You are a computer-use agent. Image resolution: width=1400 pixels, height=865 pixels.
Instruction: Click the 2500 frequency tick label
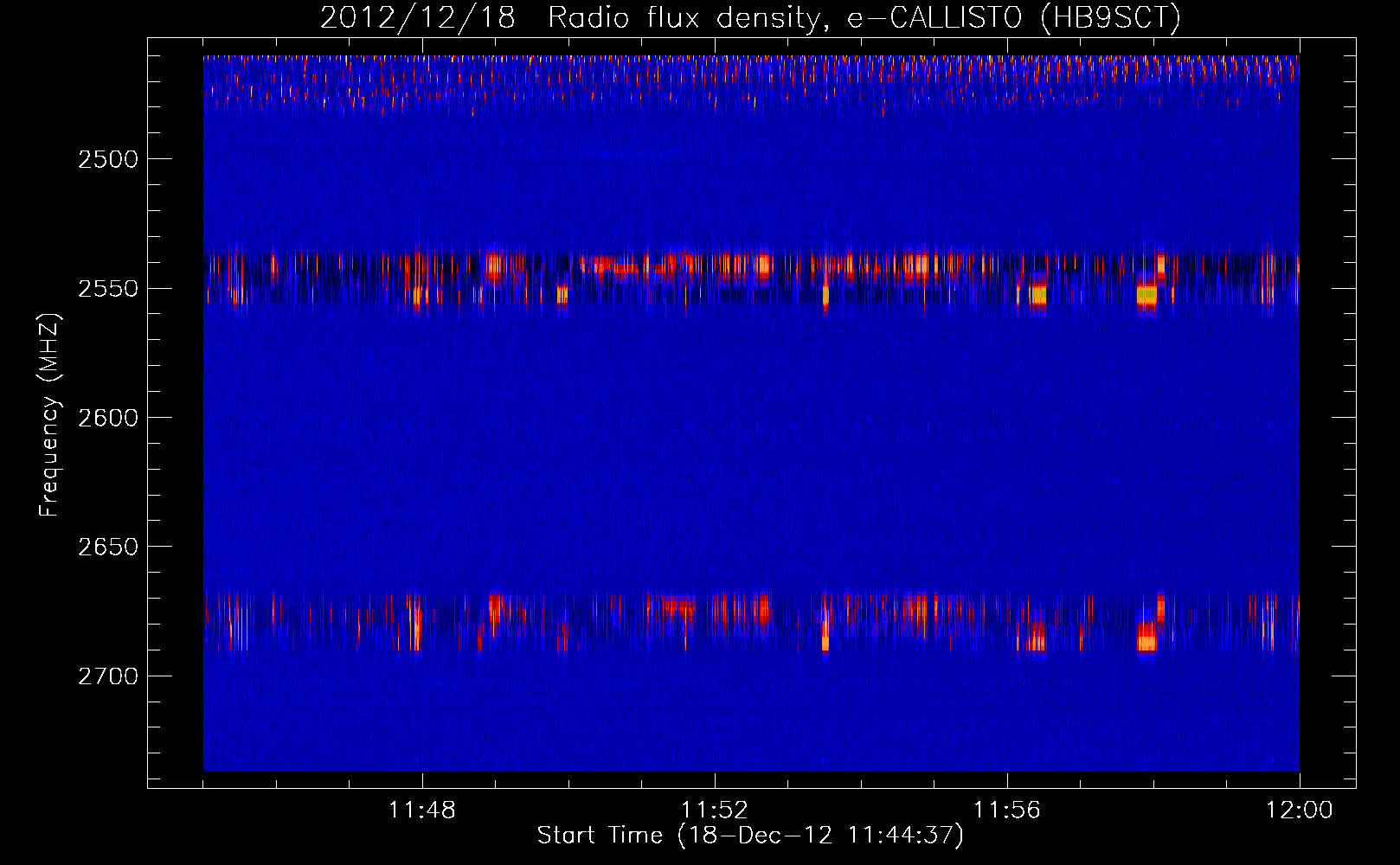pyautogui.click(x=108, y=159)
